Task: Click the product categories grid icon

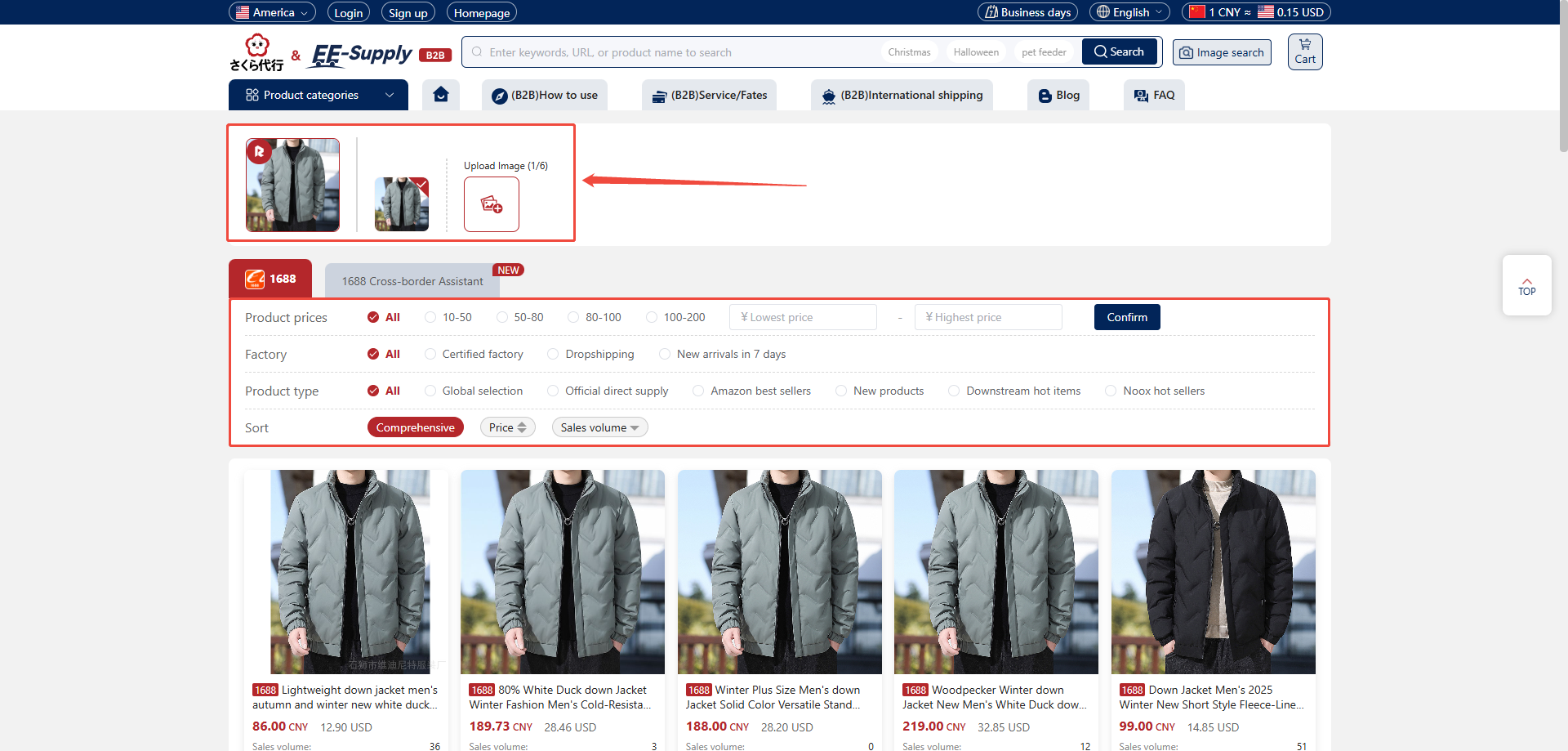Action: [x=252, y=95]
